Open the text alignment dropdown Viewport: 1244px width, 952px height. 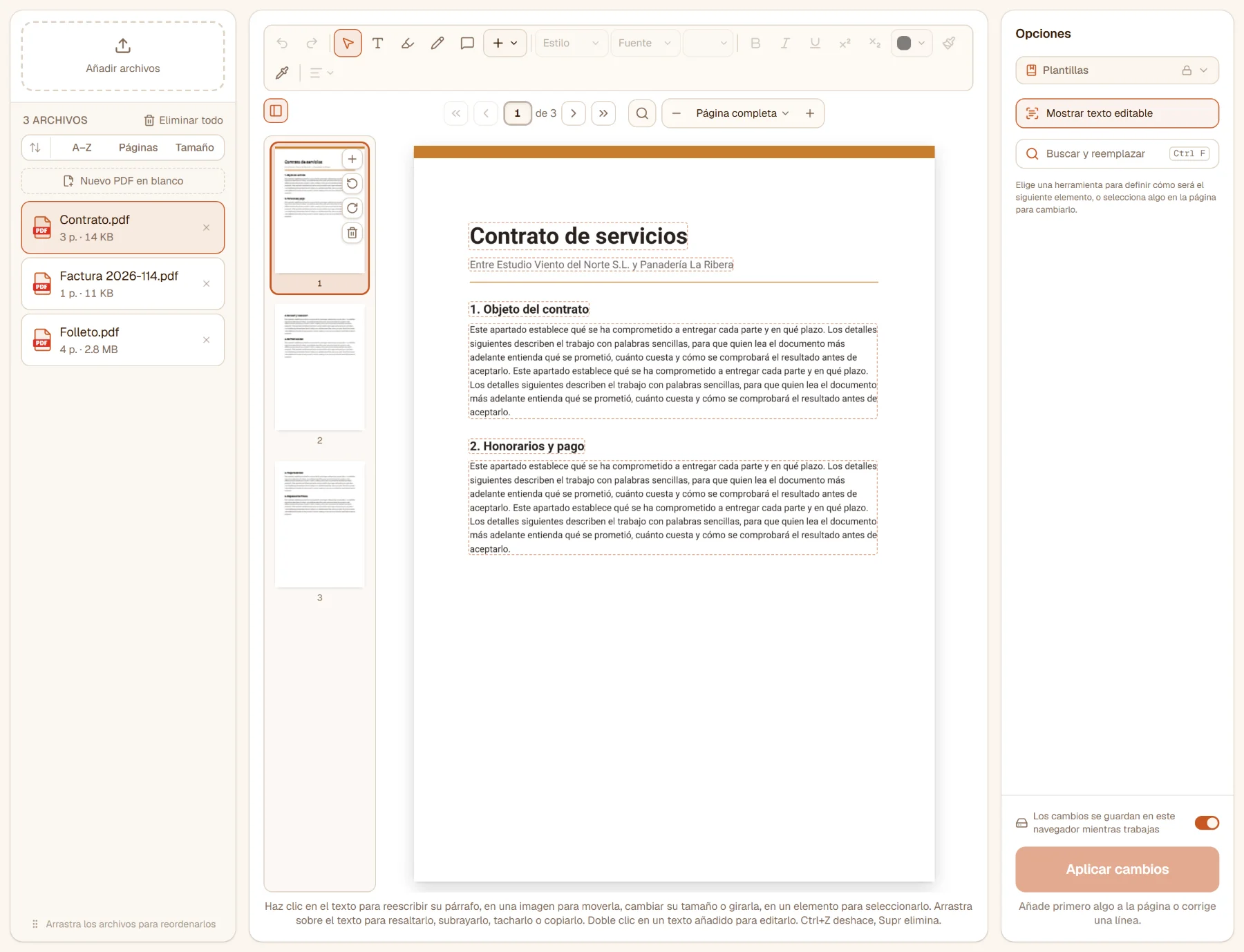click(x=321, y=73)
